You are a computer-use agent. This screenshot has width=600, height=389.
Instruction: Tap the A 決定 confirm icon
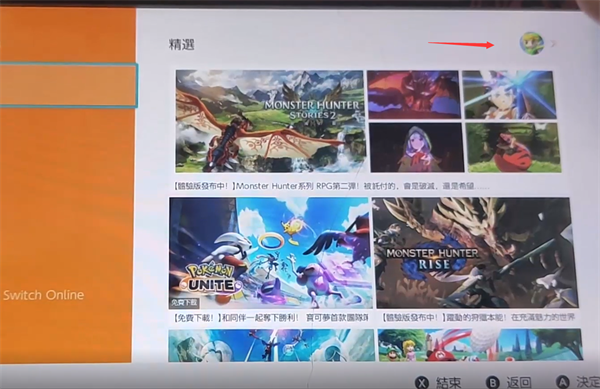(562, 381)
